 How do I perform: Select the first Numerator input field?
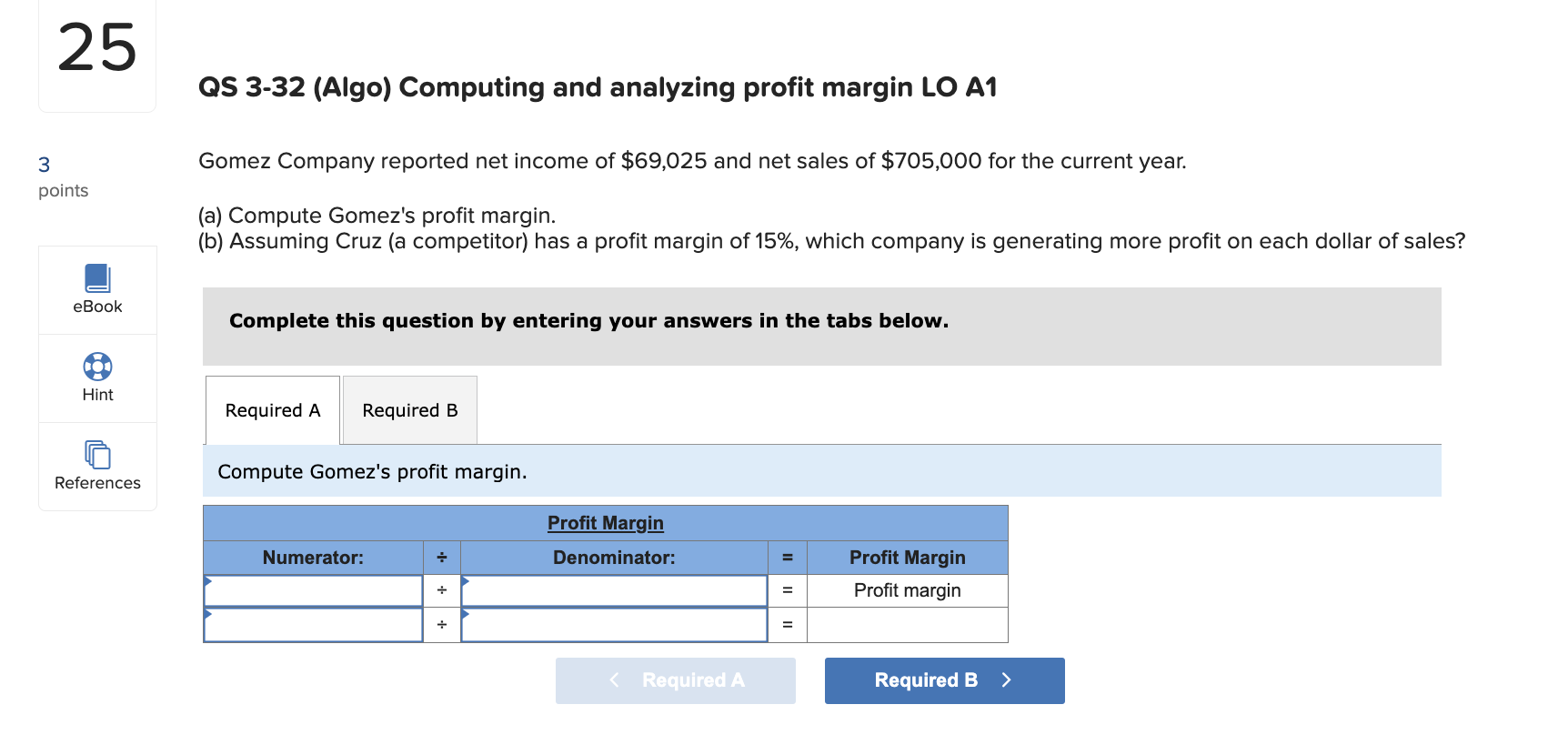pyautogui.click(x=313, y=590)
